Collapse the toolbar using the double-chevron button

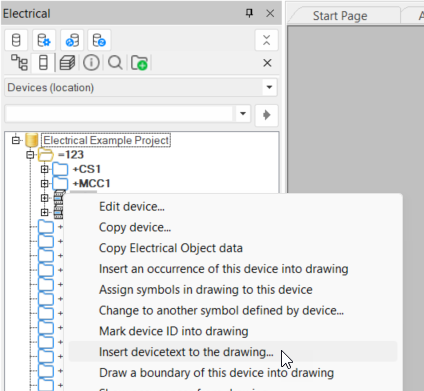[x=266, y=40]
